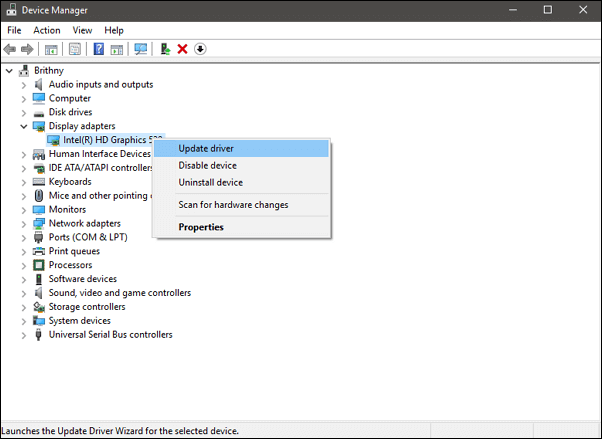Image resolution: width=602 pixels, height=439 pixels.
Task: Expand the Network adapters category
Action: click(x=24, y=224)
